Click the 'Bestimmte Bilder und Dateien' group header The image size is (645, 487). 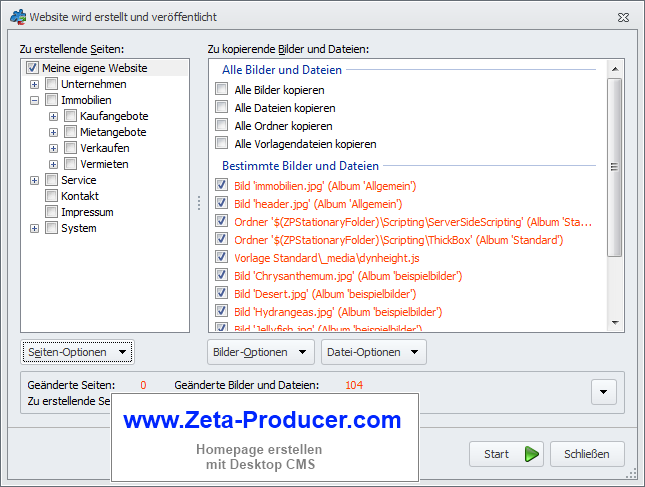click(x=300, y=166)
